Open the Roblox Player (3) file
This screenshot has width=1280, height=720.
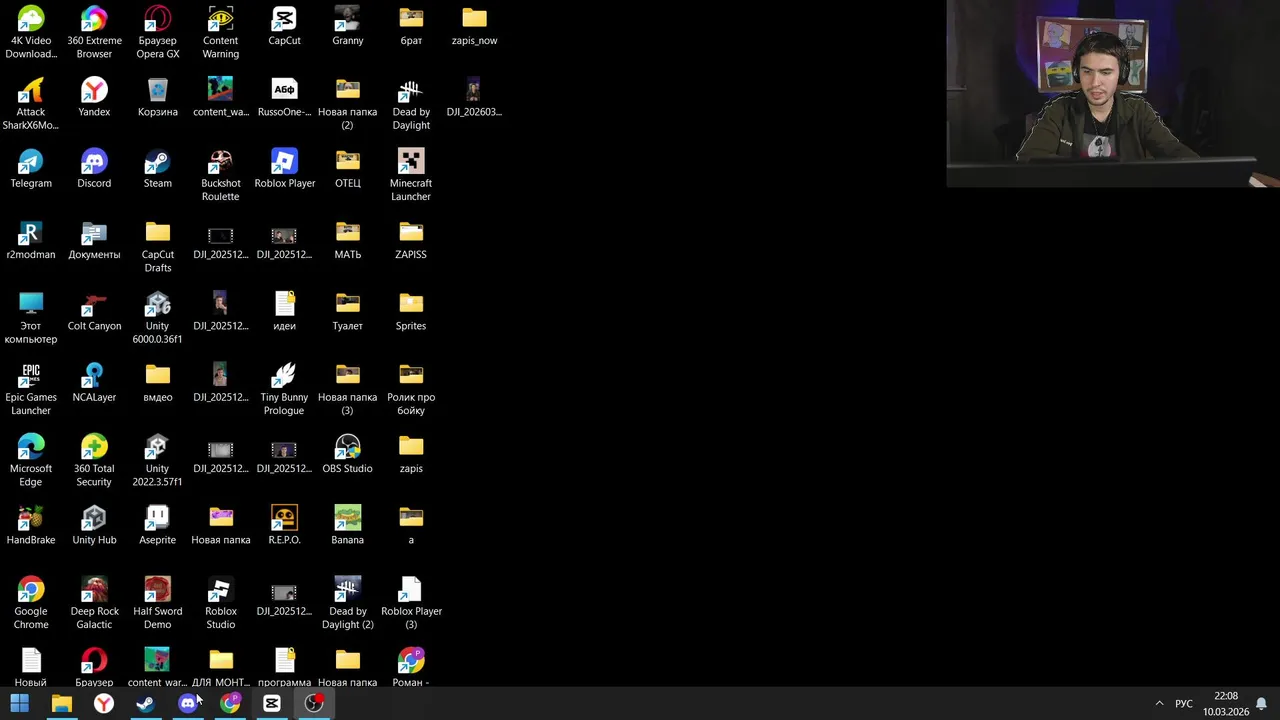coord(411,603)
